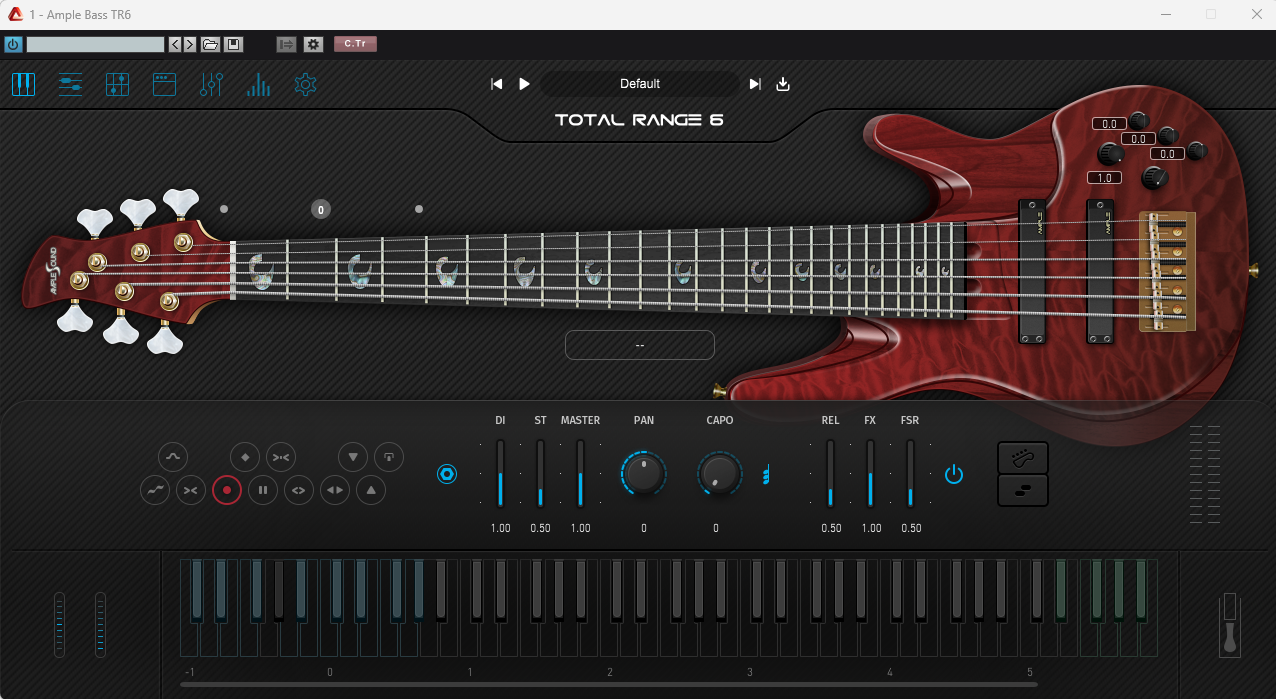The image size is (1276, 699).
Task: Click the host preset name field
Action: [x=95, y=44]
